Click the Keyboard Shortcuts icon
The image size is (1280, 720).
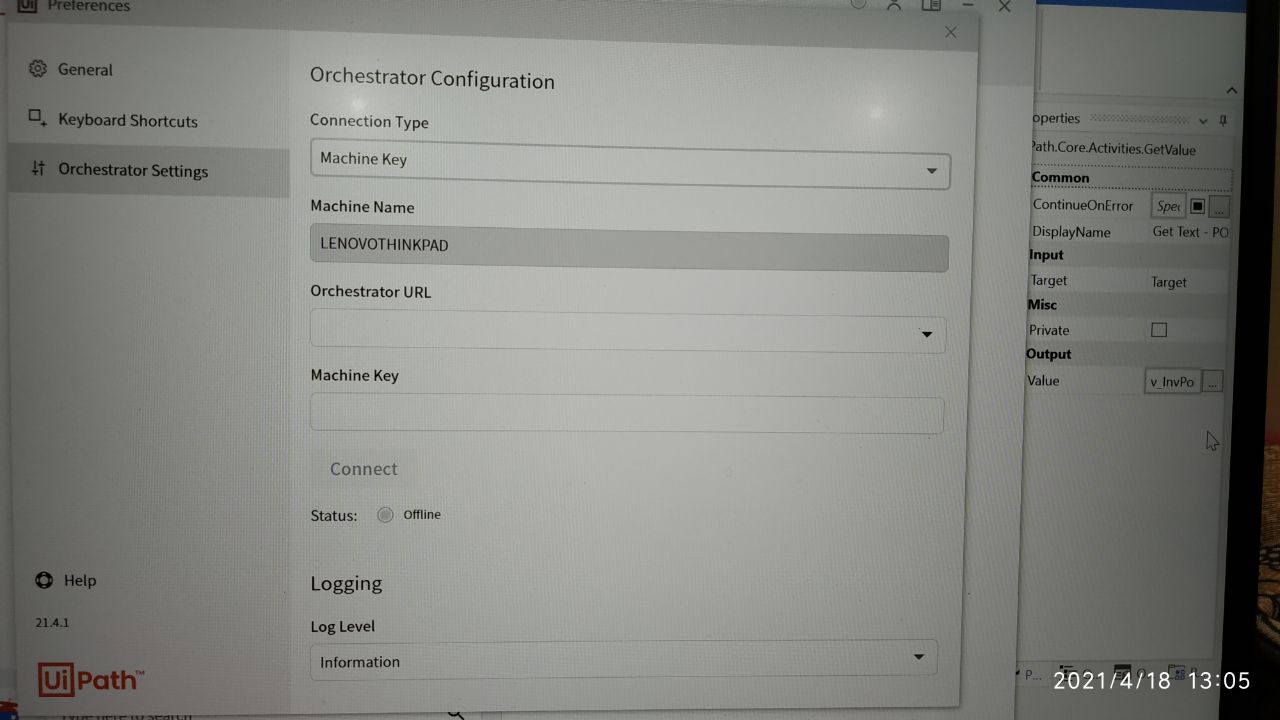tap(38, 118)
